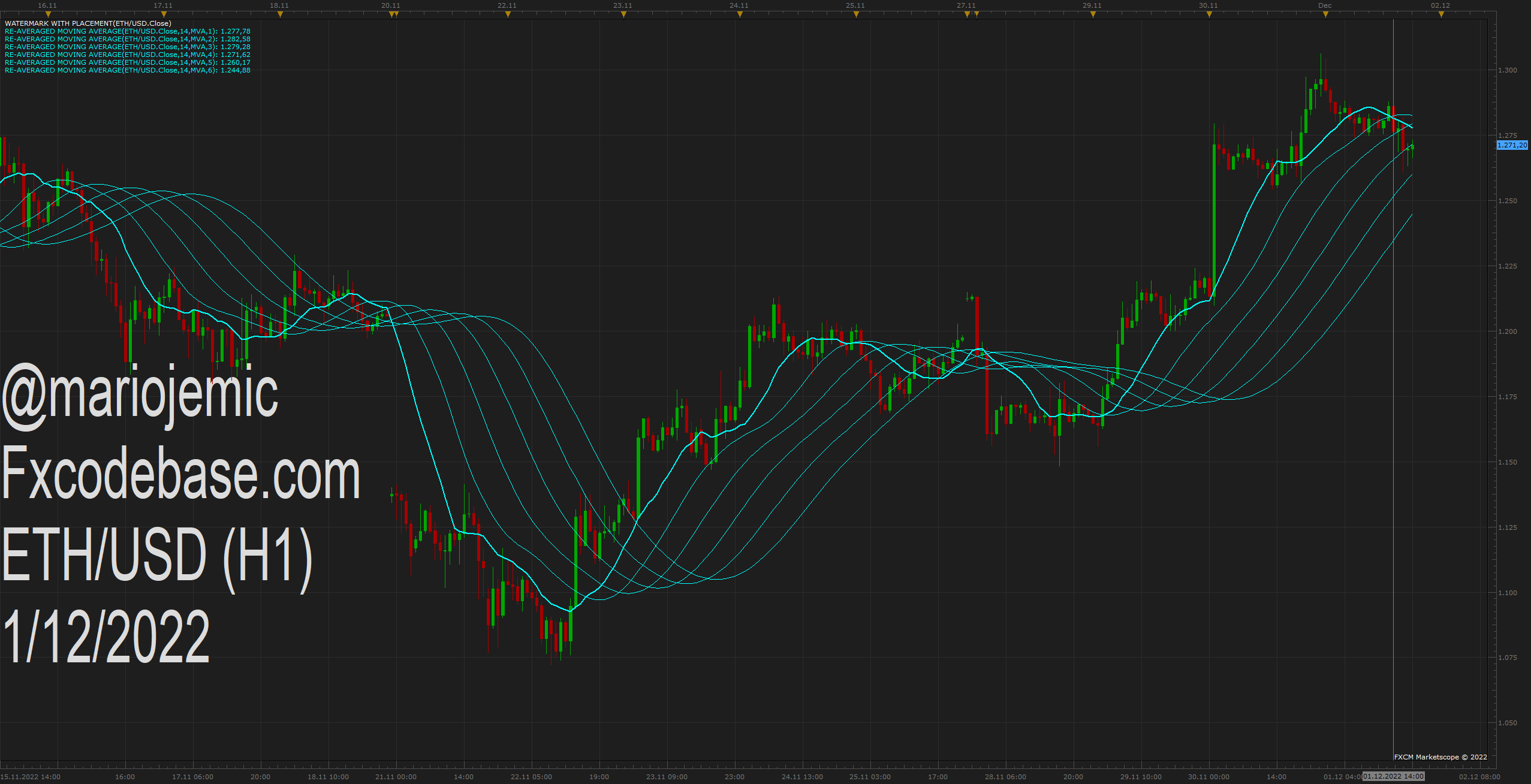Click the 1.250 price axis label
Viewport: 1531px width, 784px height.
click(x=1508, y=201)
